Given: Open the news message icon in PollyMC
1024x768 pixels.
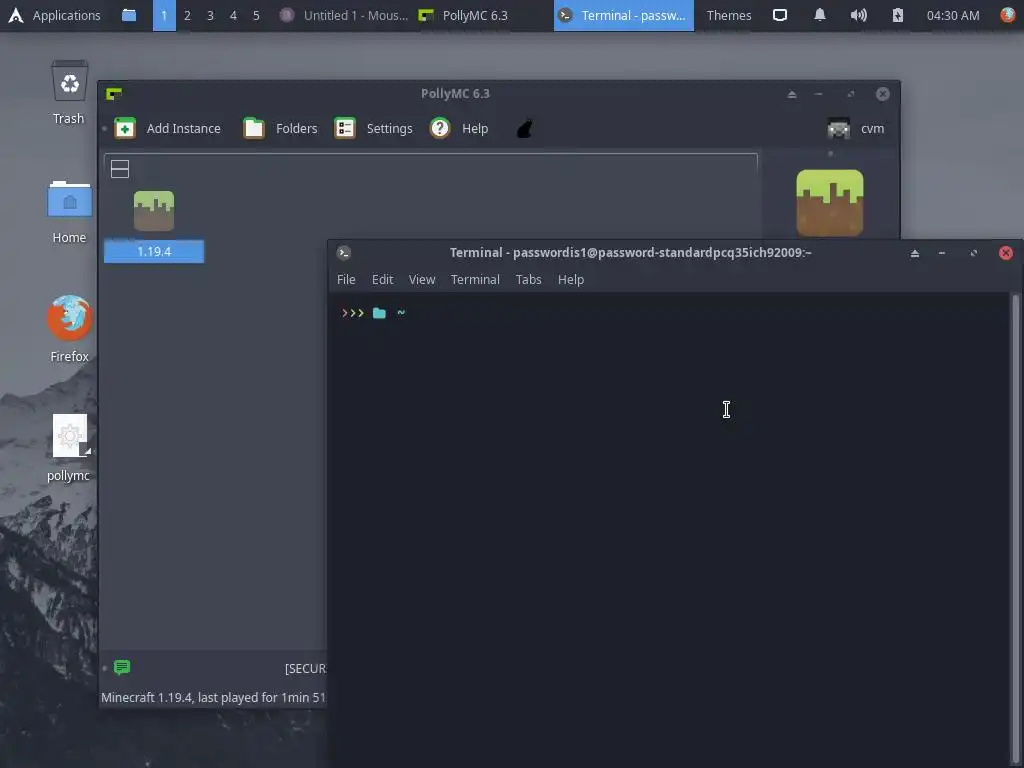Looking at the screenshot, I should (122, 667).
